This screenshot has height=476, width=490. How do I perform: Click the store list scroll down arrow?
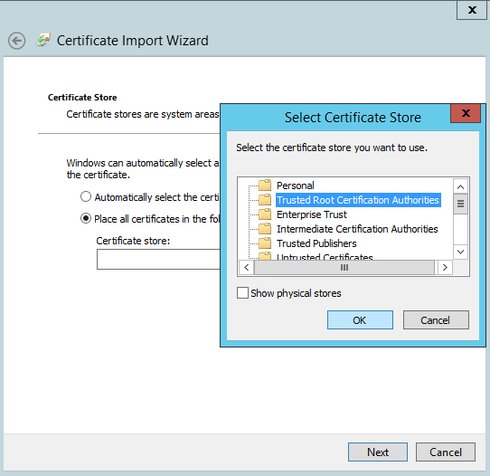click(x=461, y=252)
